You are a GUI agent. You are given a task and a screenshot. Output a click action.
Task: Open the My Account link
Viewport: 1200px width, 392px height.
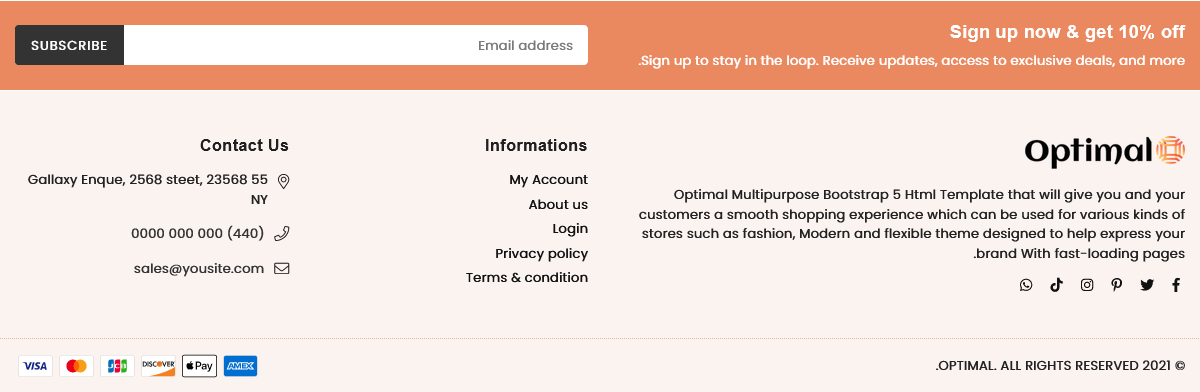548,180
